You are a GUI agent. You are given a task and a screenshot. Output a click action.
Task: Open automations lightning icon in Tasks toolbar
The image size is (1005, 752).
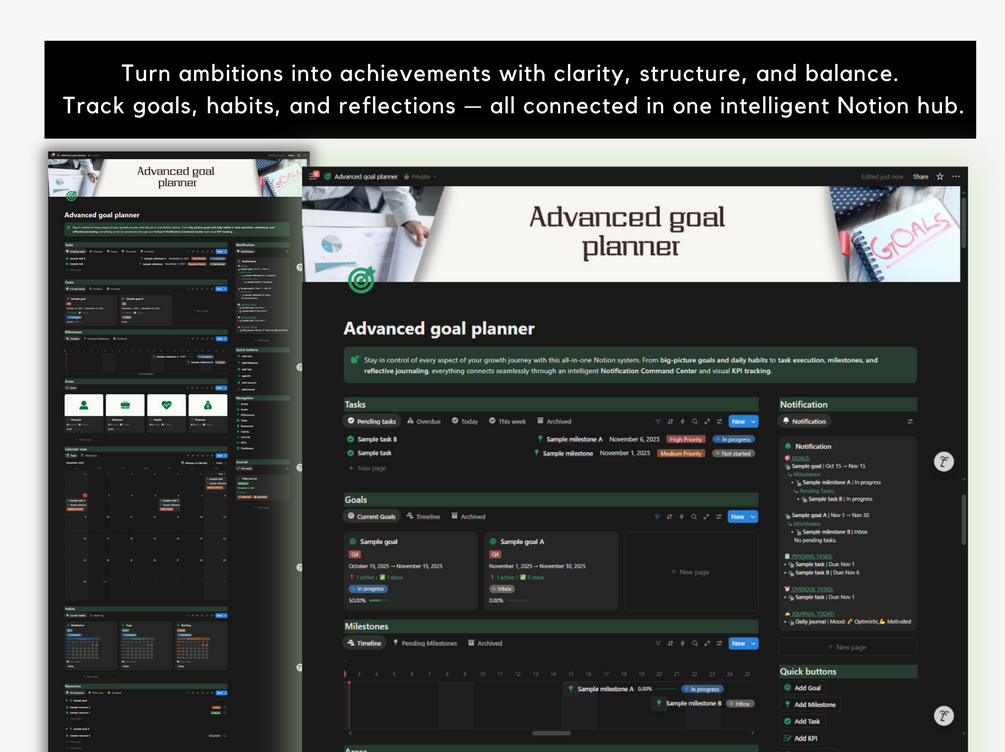(x=683, y=421)
